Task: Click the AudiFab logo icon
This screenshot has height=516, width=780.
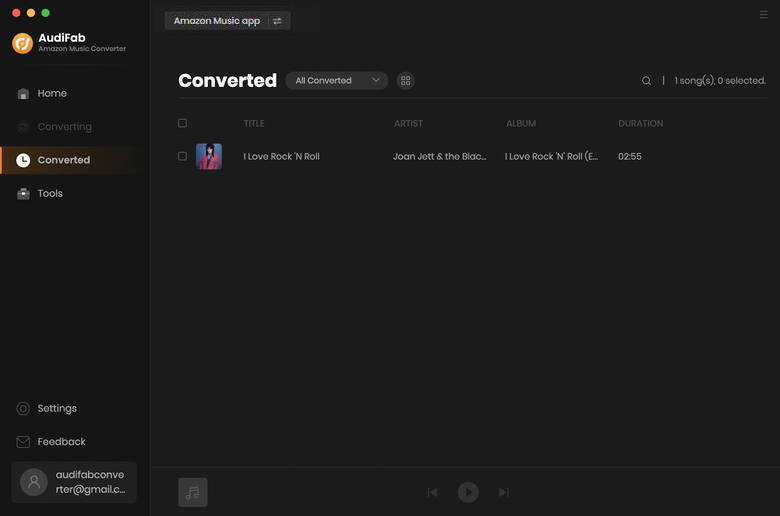Action: click(x=22, y=43)
